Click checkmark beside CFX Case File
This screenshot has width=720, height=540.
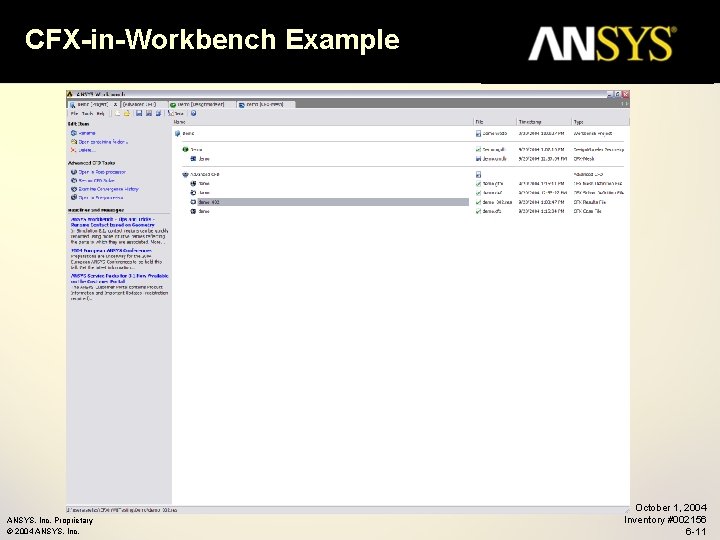pyautogui.click(x=478, y=211)
